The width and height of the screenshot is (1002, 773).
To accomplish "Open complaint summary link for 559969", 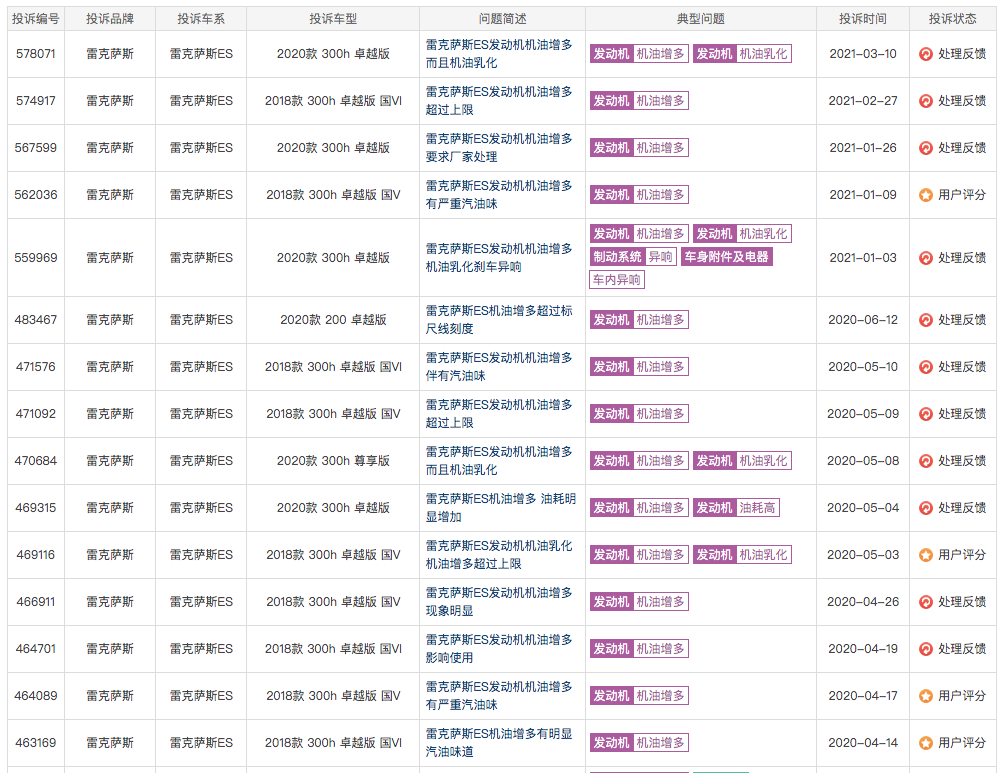I will (499, 257).
